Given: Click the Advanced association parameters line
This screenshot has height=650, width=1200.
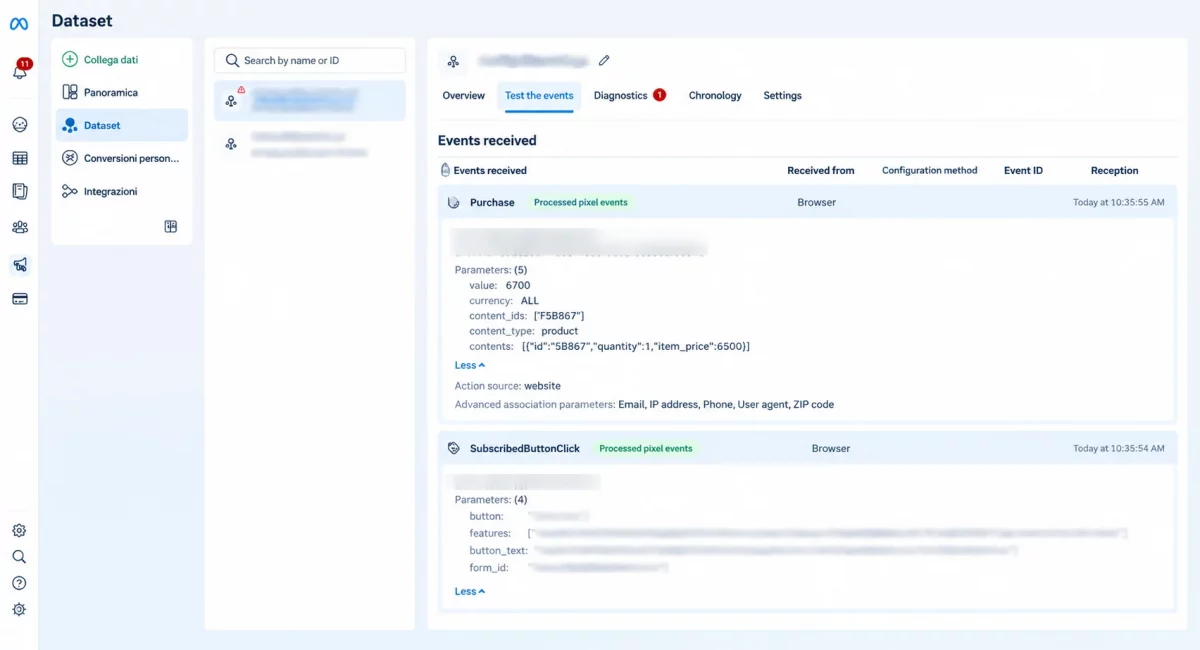Looking at the screenshot, I should tap(644, 404).
